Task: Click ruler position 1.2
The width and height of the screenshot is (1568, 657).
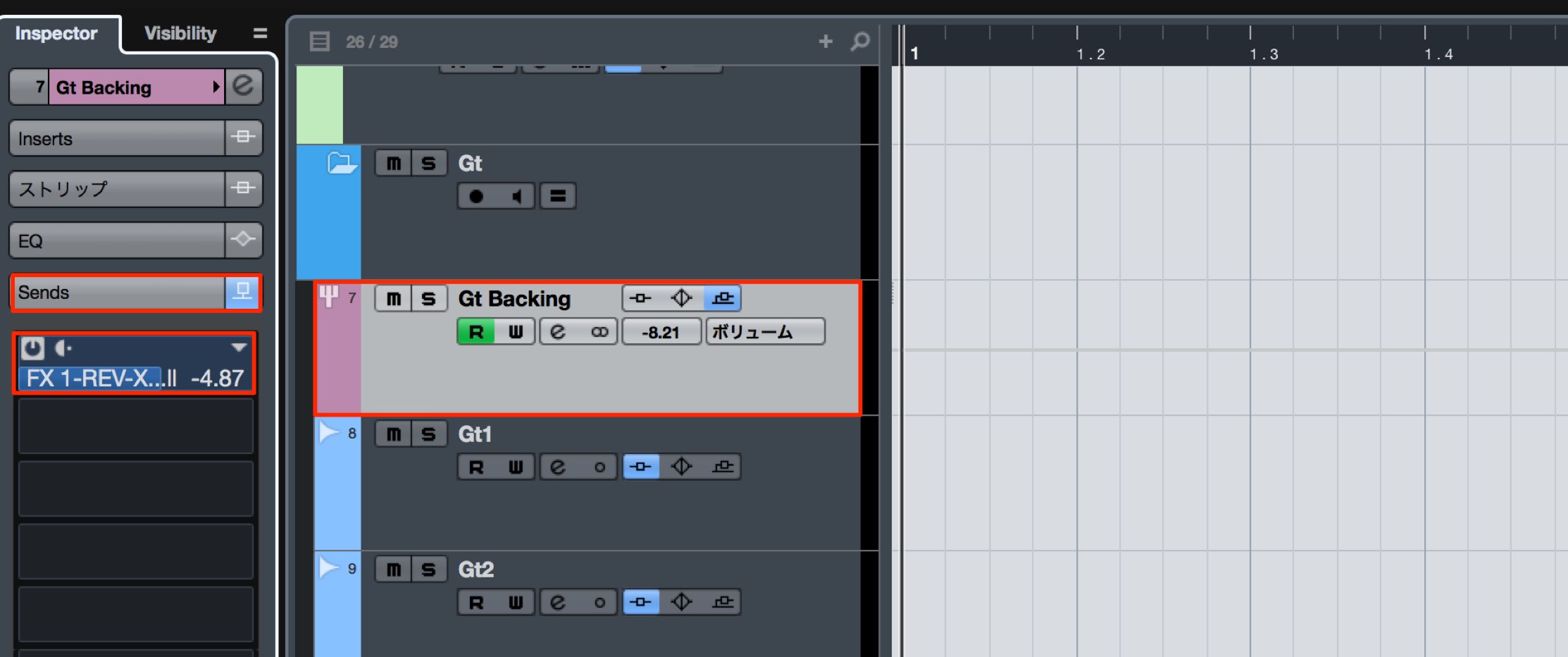Action: coord(1090,54)
